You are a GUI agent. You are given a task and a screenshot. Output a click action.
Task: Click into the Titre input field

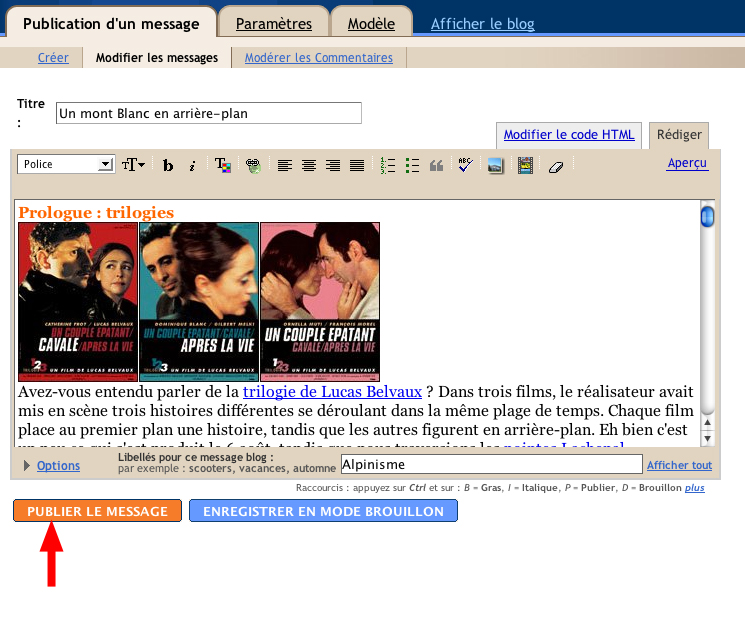pyautogui.click(x=209, y=113)
